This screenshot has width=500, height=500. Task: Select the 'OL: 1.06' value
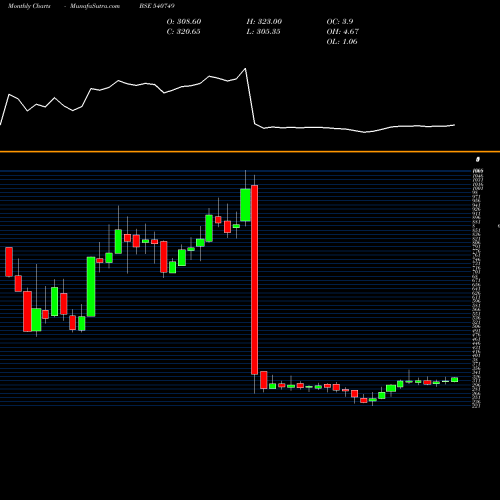point(342,42)
